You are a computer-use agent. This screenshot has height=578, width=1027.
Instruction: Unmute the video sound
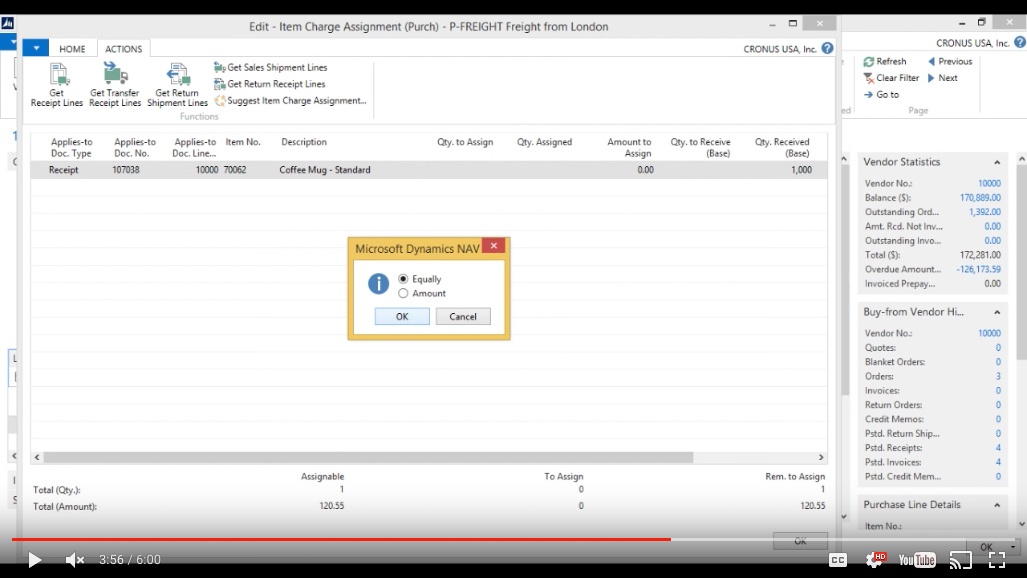(75, 560)
